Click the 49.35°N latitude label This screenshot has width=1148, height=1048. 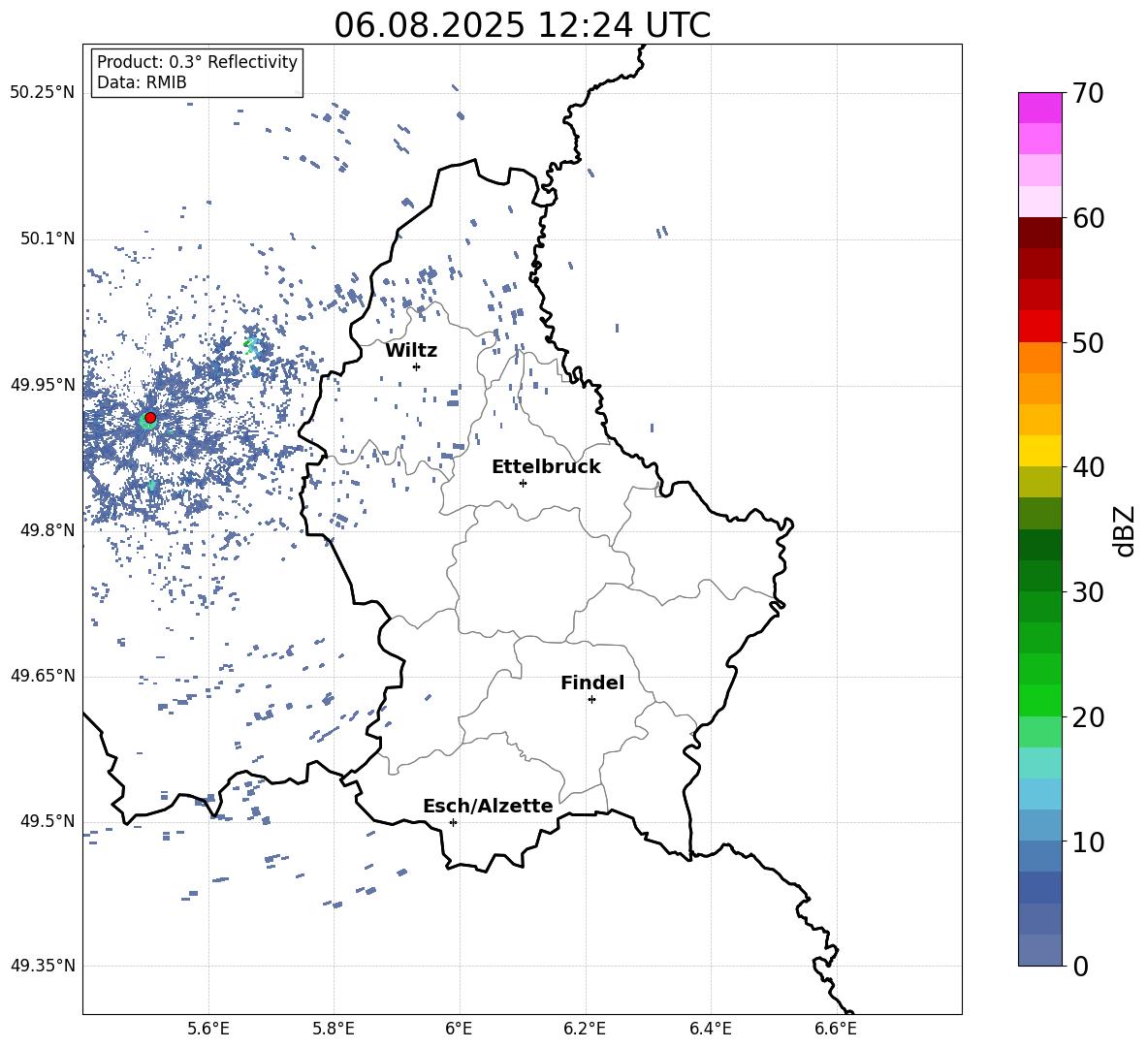43,966
